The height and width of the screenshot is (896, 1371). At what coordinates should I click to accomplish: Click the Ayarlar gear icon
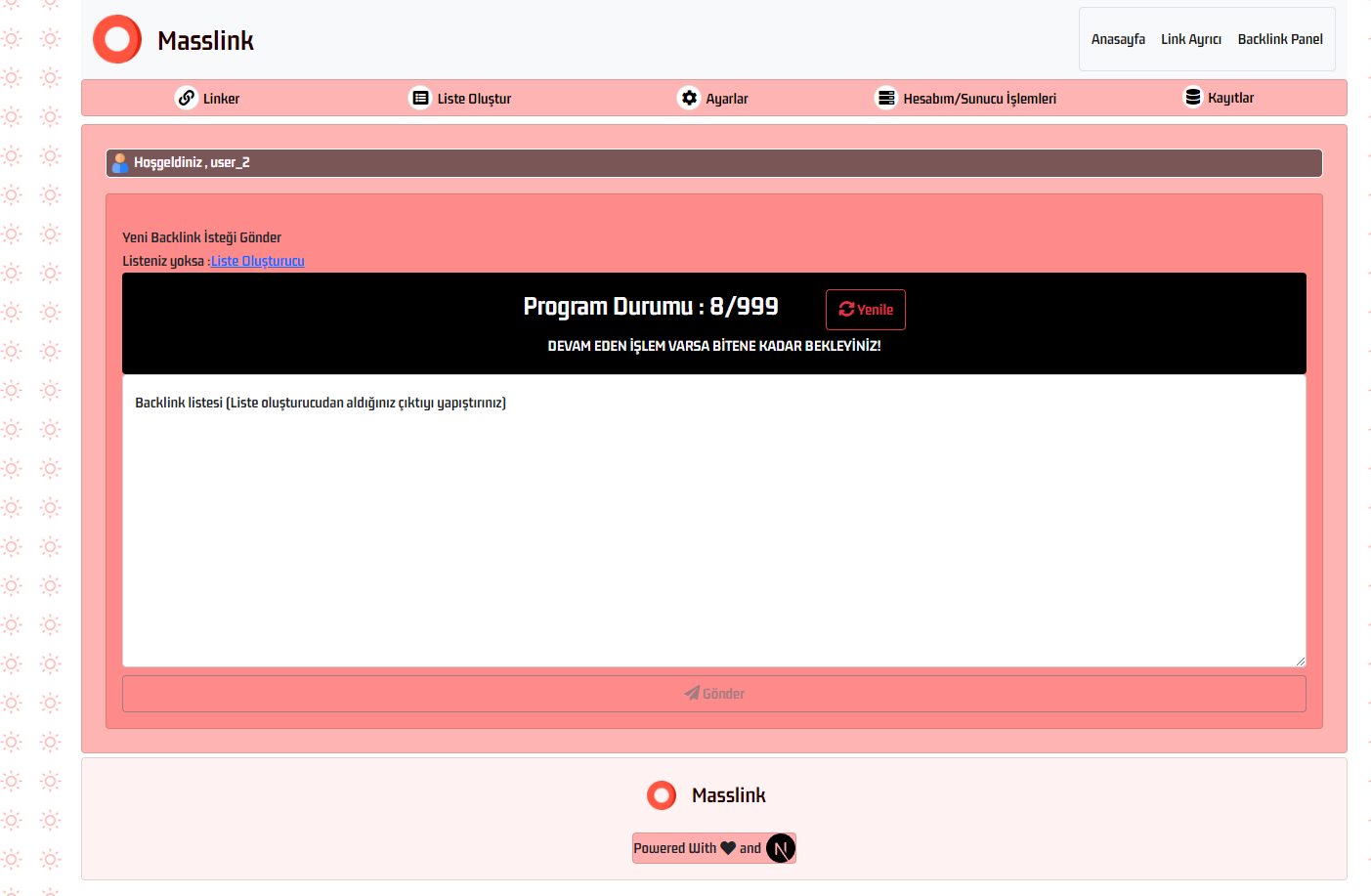tap(689, 98)
